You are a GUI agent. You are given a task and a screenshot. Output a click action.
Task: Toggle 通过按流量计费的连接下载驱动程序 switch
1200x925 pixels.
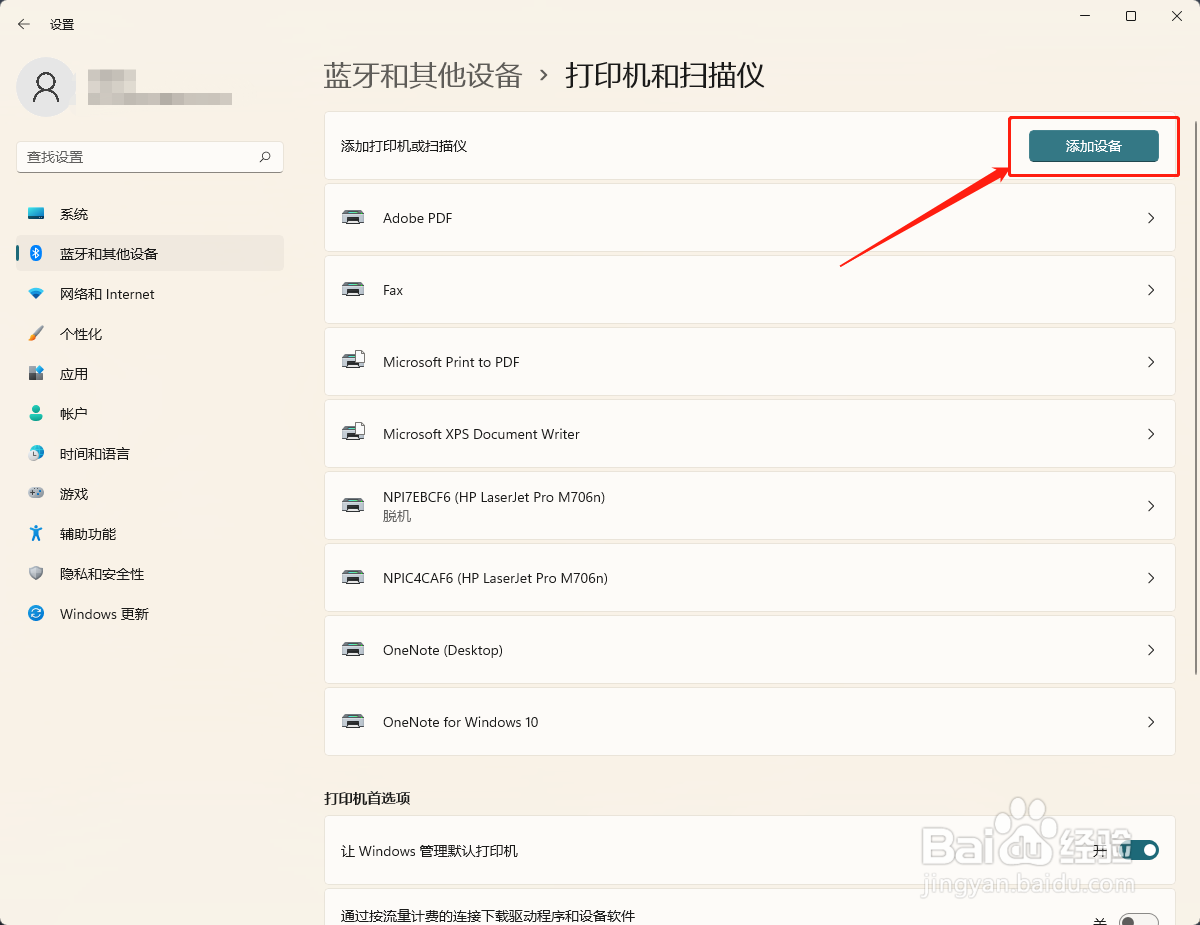coord(1139,919)
